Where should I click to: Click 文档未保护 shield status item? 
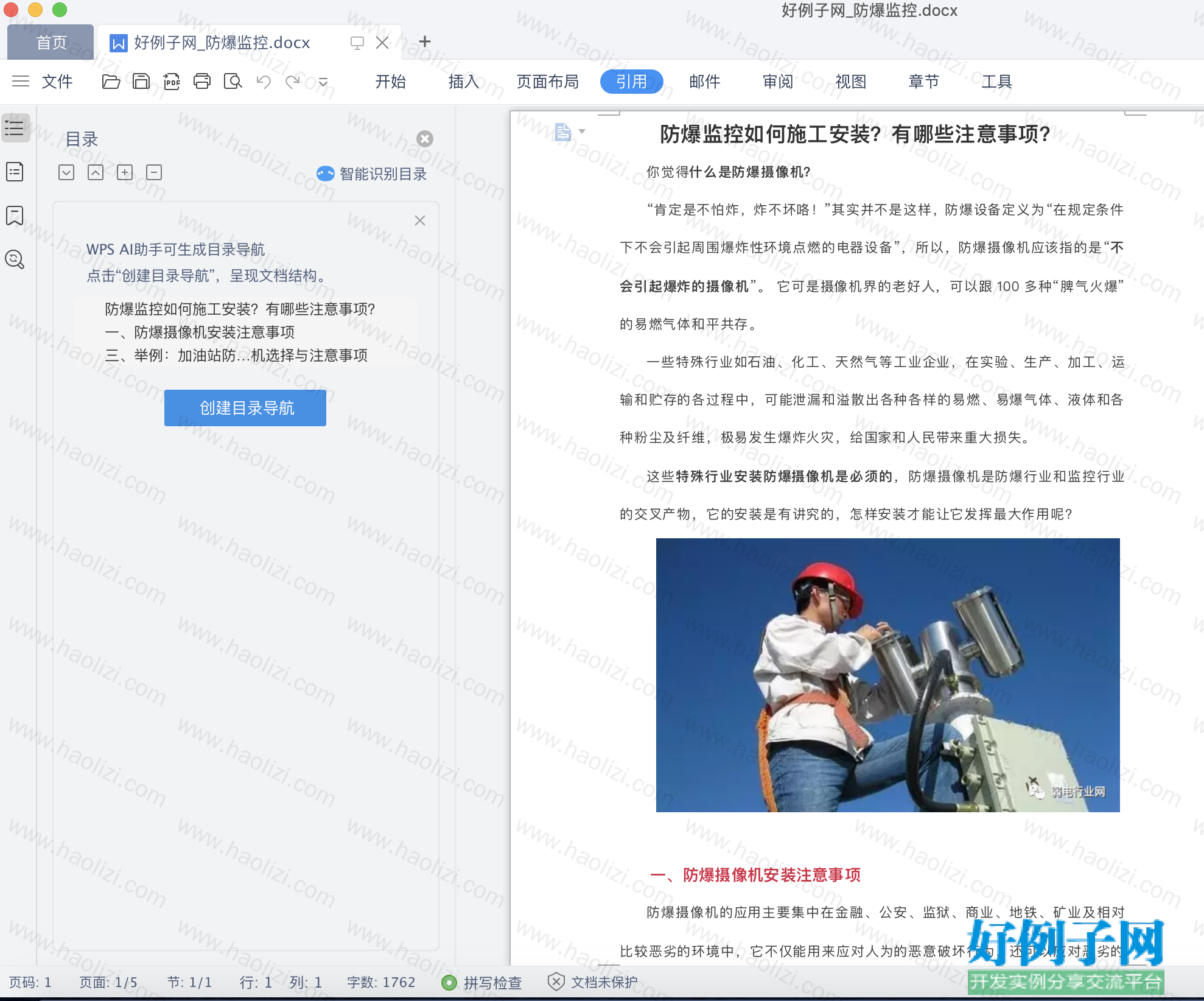(593, 982)
